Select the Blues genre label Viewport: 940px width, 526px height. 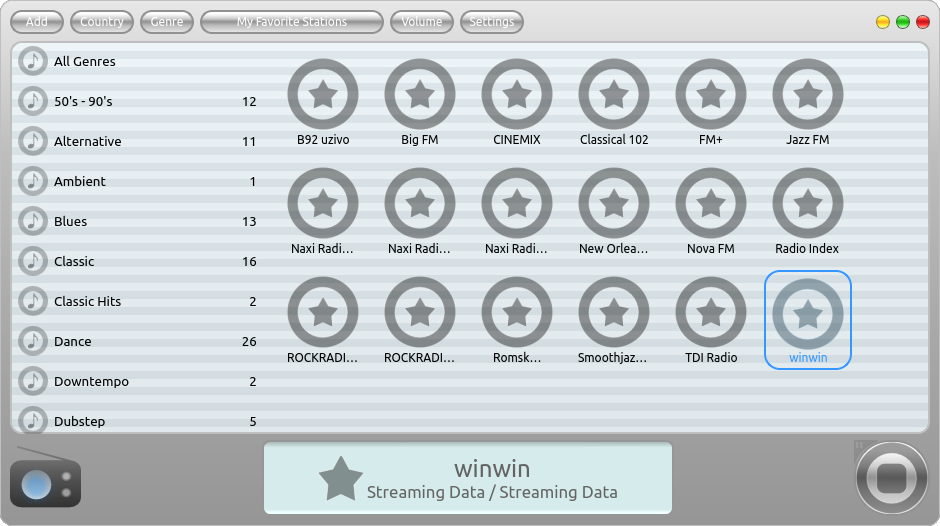point(71,221)
